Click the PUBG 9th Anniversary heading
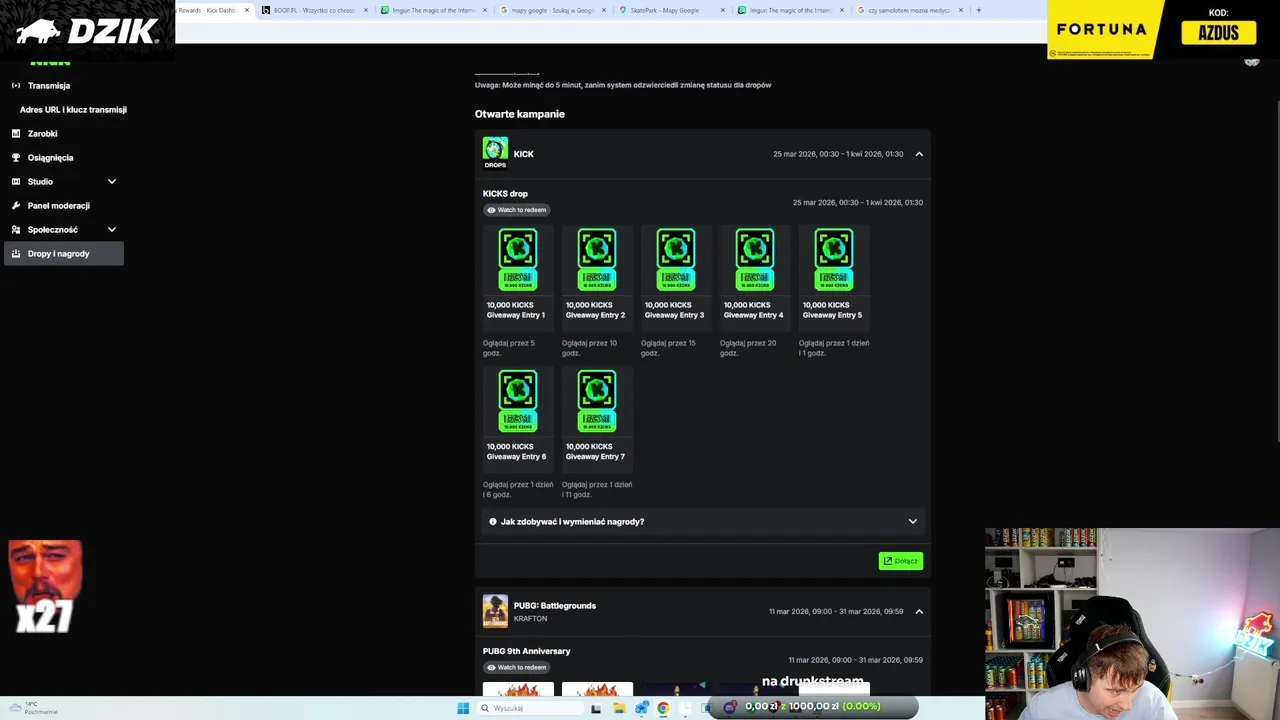The height and width of the screenshot is (720, 1280). coord(527,651)
